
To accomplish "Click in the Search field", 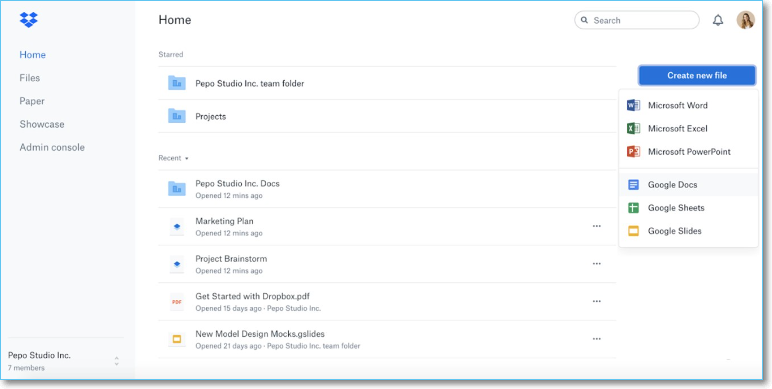I will click(637, 20).
